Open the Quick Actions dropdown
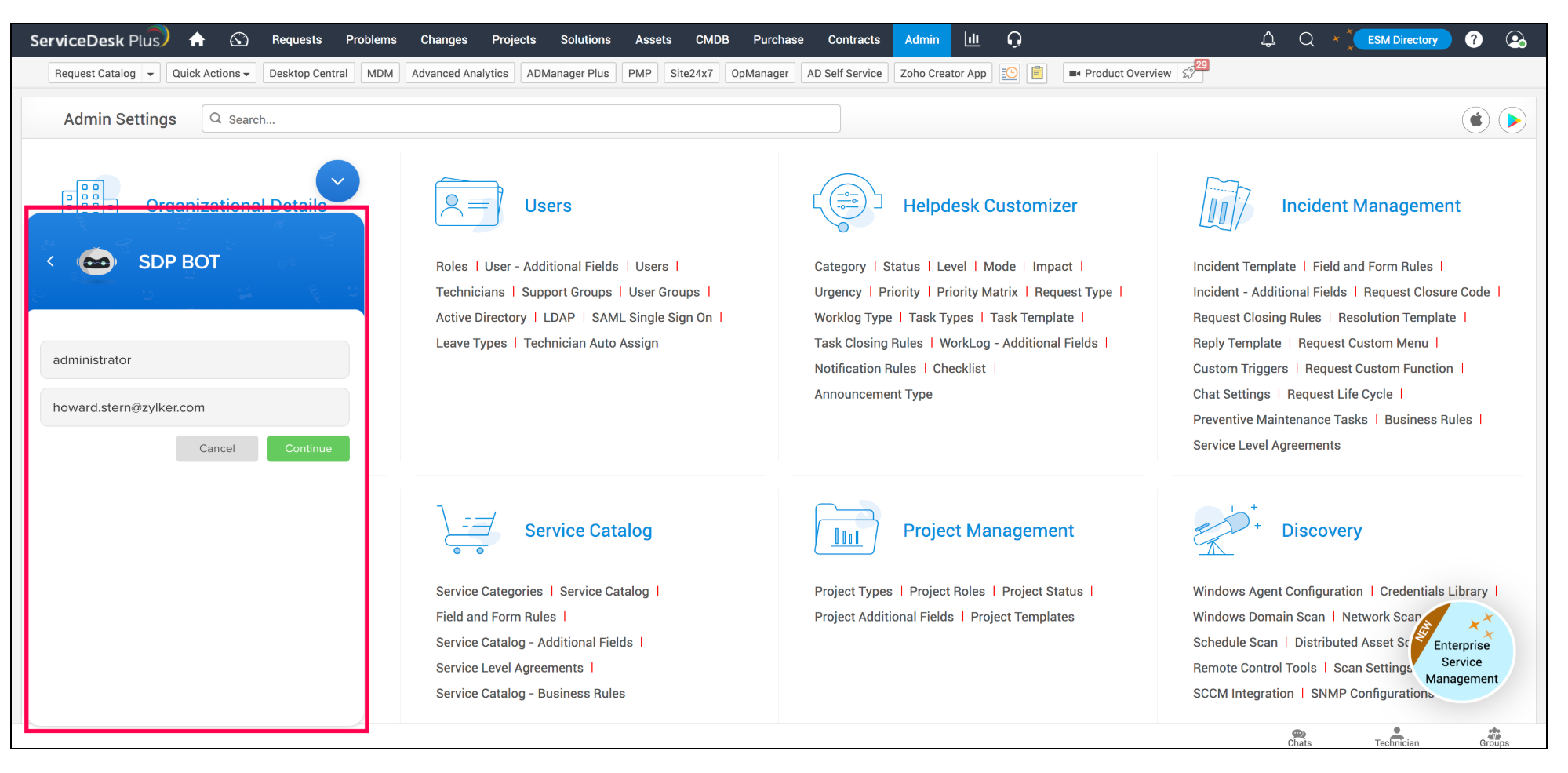The height and width of the screenshot is (773, 1568). point(210,74)
